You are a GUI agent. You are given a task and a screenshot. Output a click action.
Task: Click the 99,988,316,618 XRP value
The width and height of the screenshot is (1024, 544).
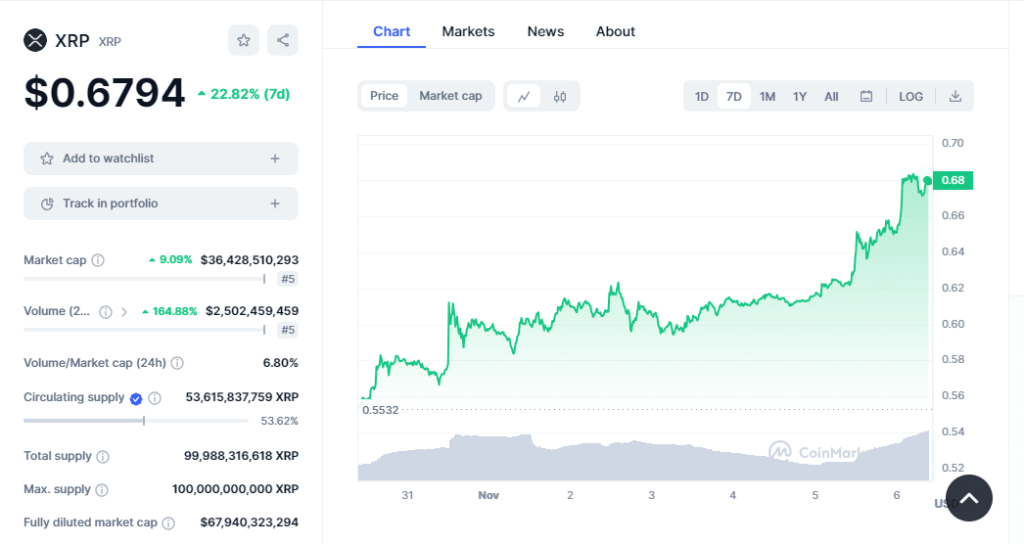(x=241, y=456)
